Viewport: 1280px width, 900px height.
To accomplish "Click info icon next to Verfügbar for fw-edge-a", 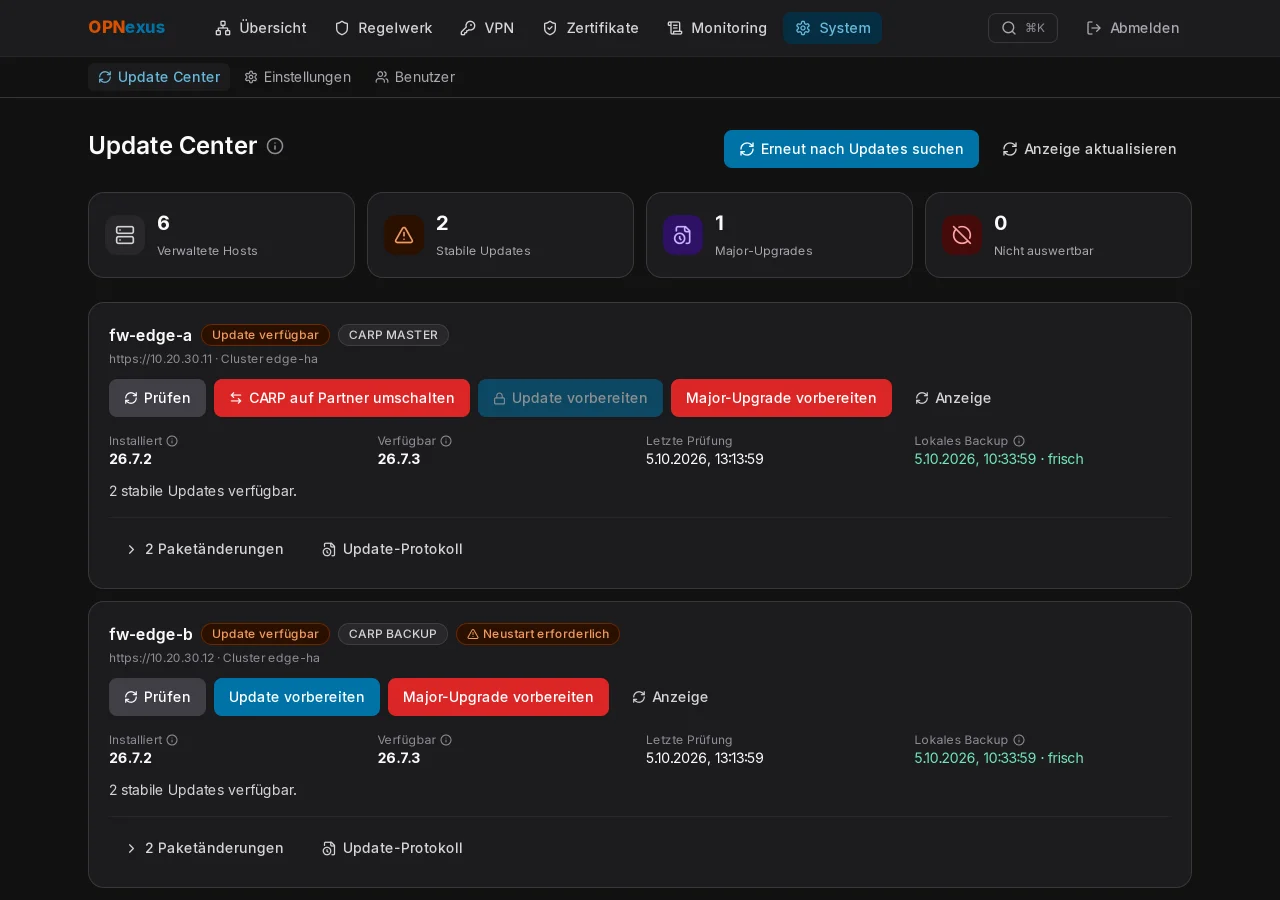I will [446, 441].
